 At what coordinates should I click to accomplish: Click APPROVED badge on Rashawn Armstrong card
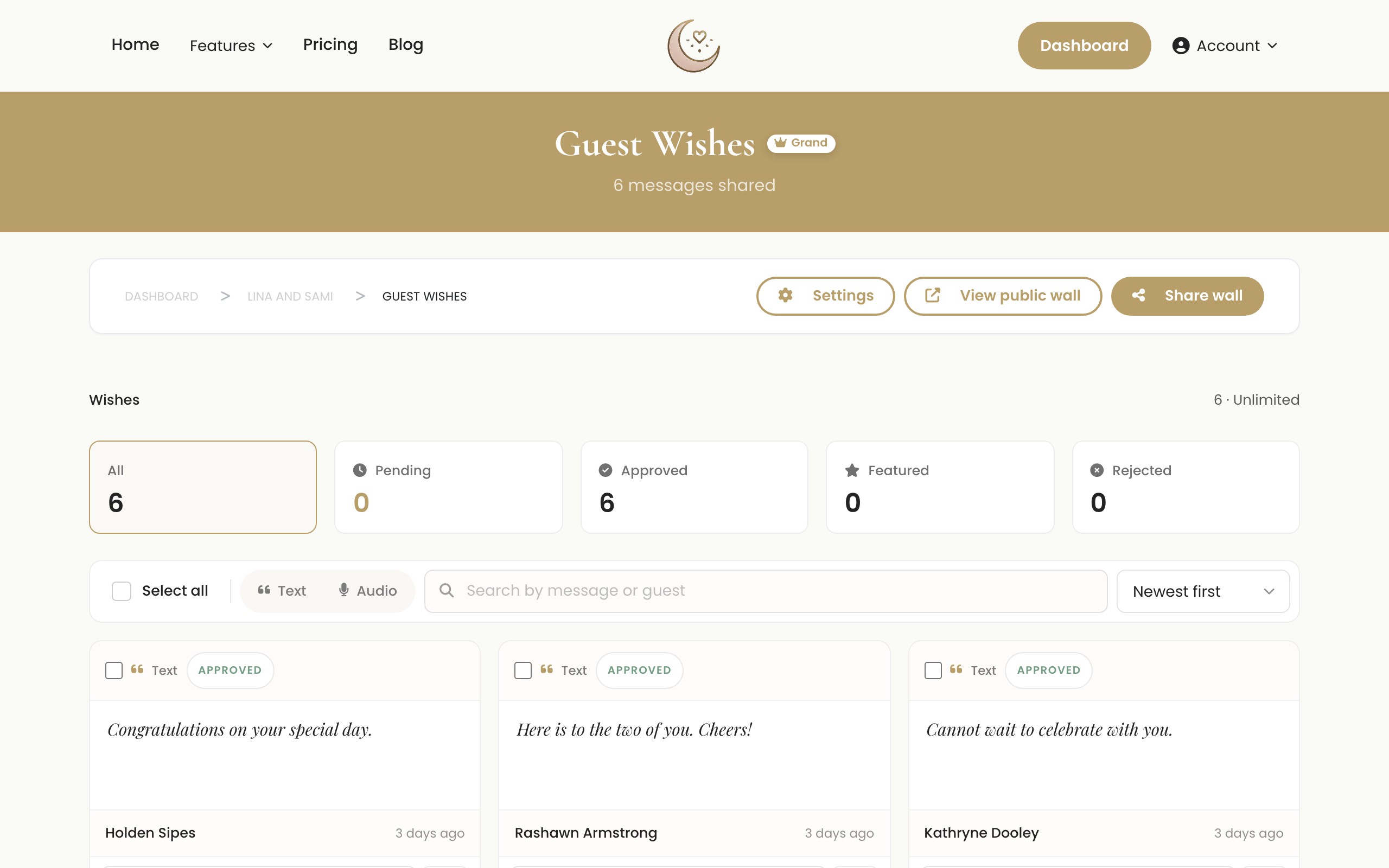click(x=639, y=670)
